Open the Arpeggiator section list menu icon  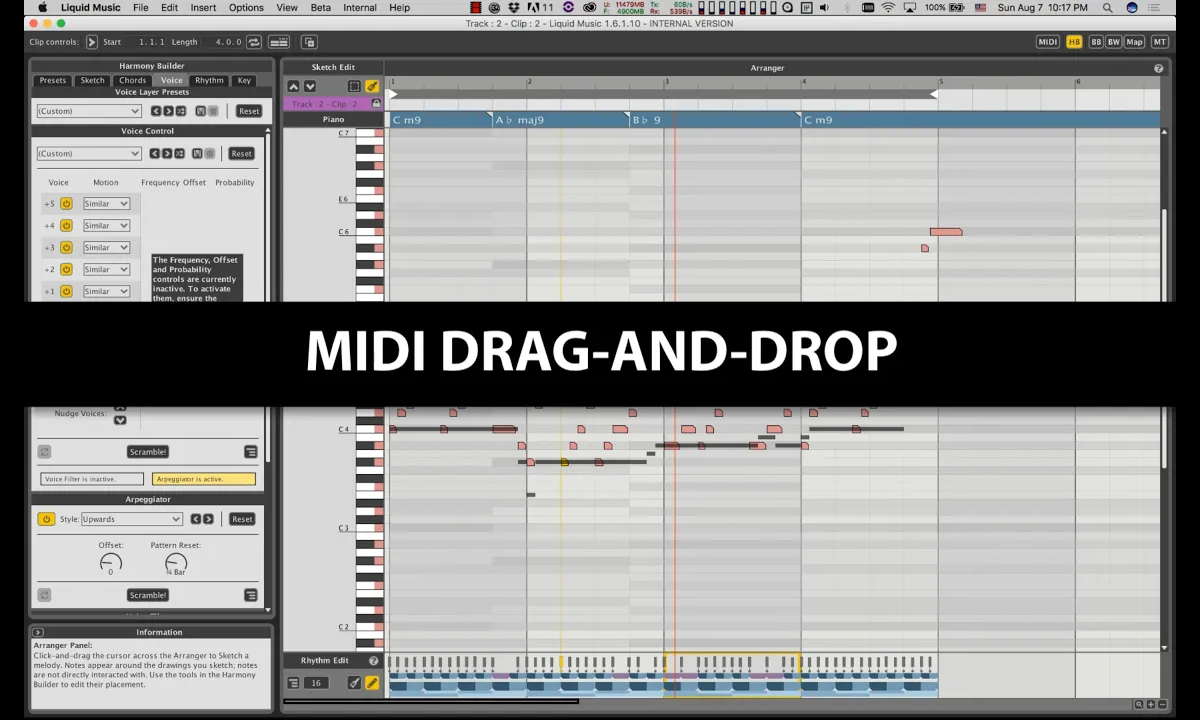[251, 595]
